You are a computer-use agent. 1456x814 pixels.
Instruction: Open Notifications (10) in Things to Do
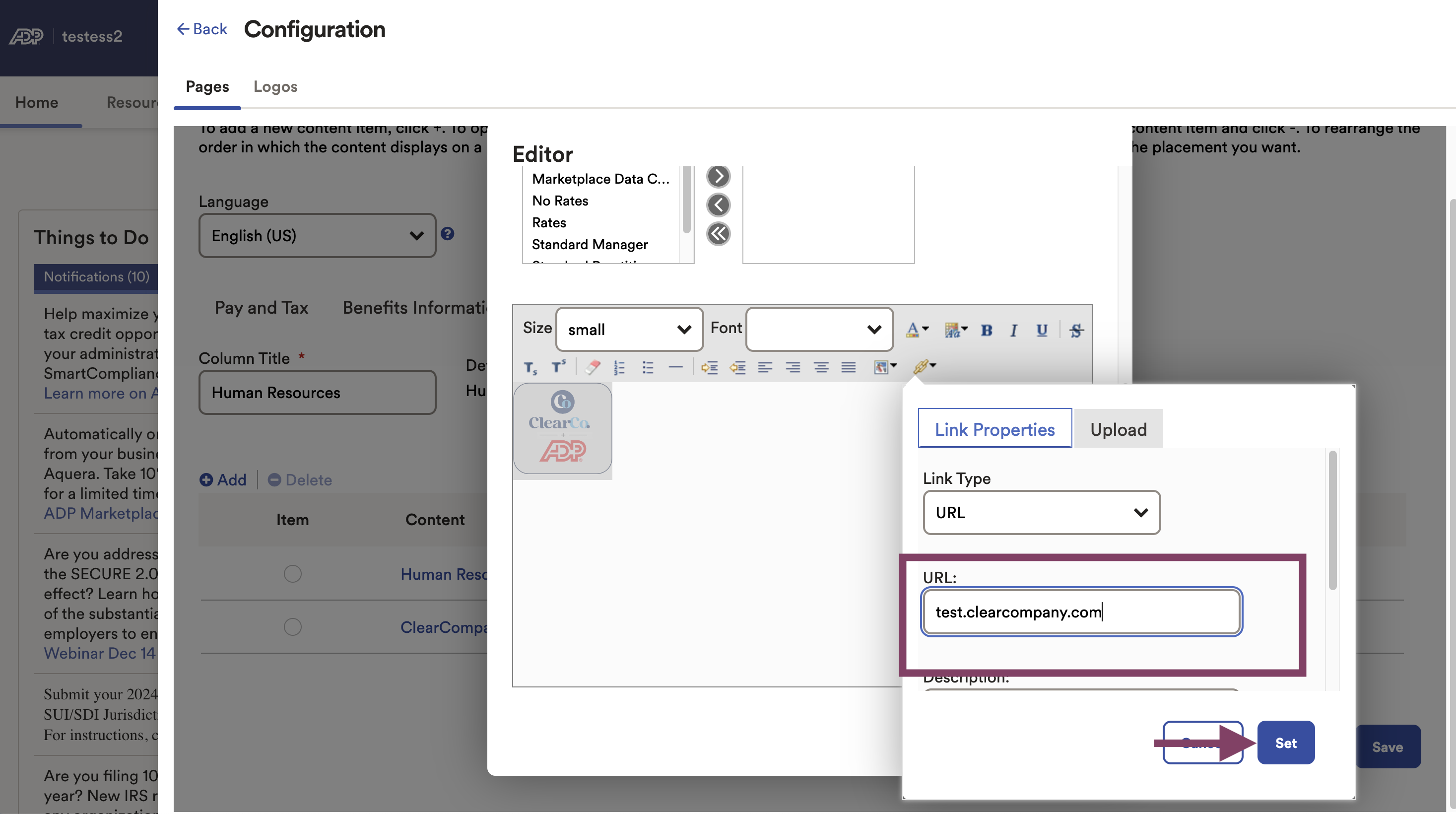pos(96,276)
